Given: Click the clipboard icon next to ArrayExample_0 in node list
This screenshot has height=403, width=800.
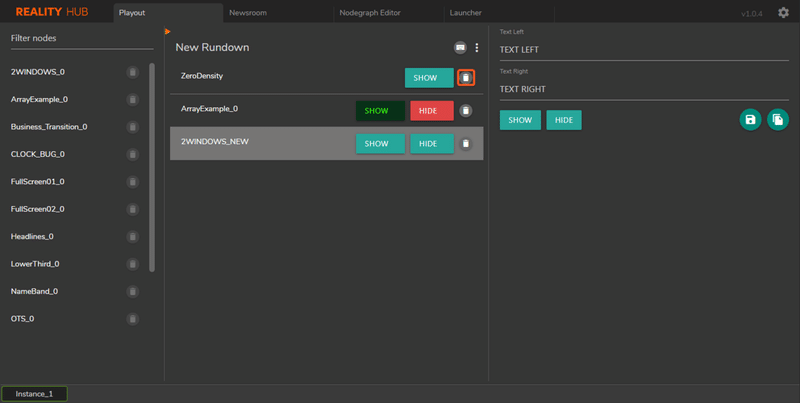Looking at the screenshot, I should (x=133, y=99).
